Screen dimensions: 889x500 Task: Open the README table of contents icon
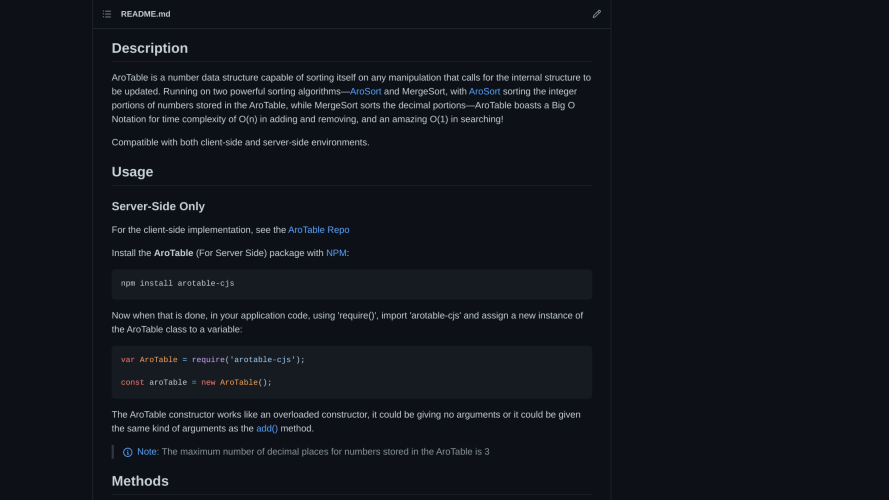point(107,14)
